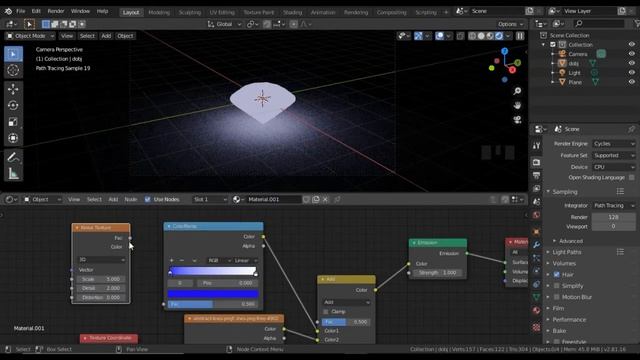This screenshot has width=640, height=360.
Task: Switch to the Animation workspace tab
Action: (322, 12)
